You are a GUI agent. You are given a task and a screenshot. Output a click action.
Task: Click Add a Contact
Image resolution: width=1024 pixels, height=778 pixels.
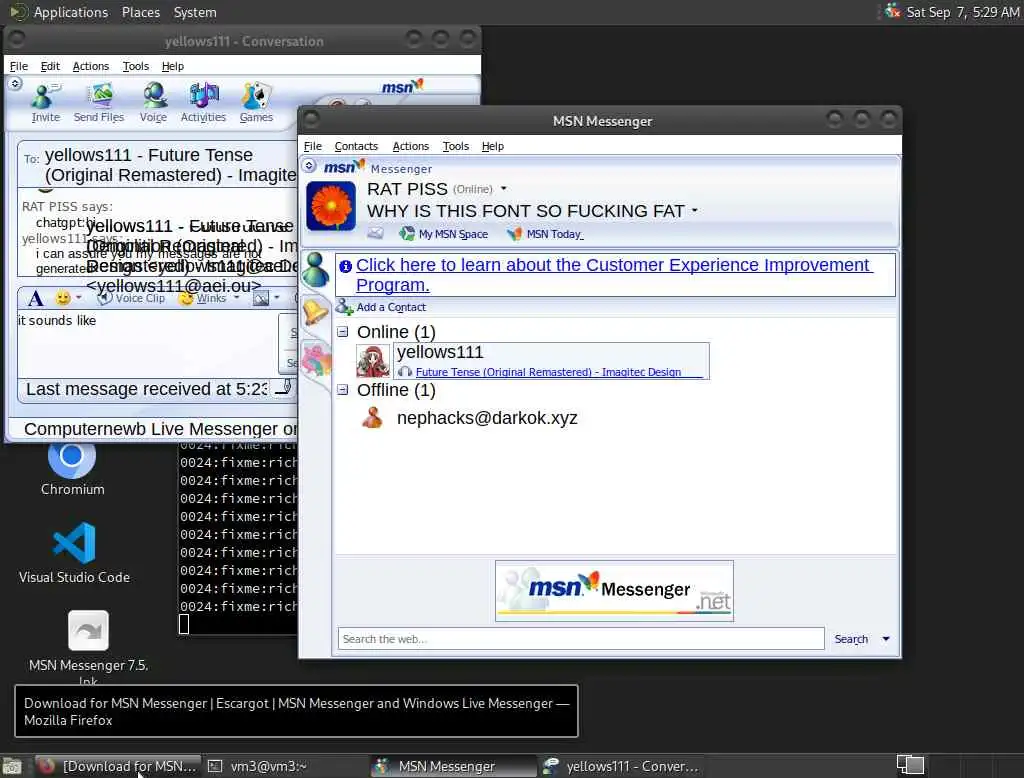click(x=391, y=307)
